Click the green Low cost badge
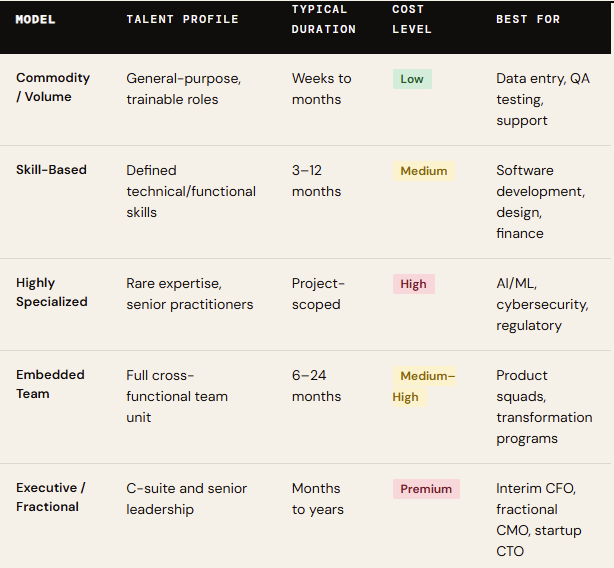Viewport: 614px width, 568px height. click(x=412, y=79)
